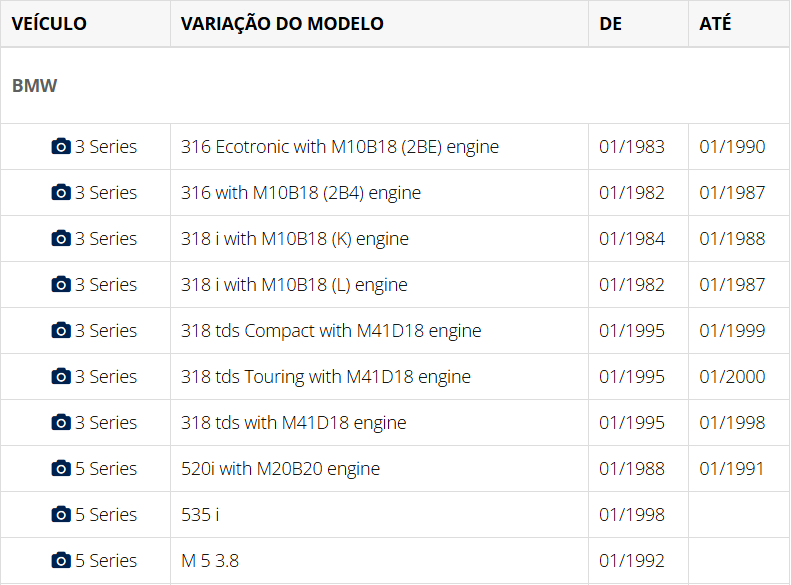Click the ATÉ column header

715,23
